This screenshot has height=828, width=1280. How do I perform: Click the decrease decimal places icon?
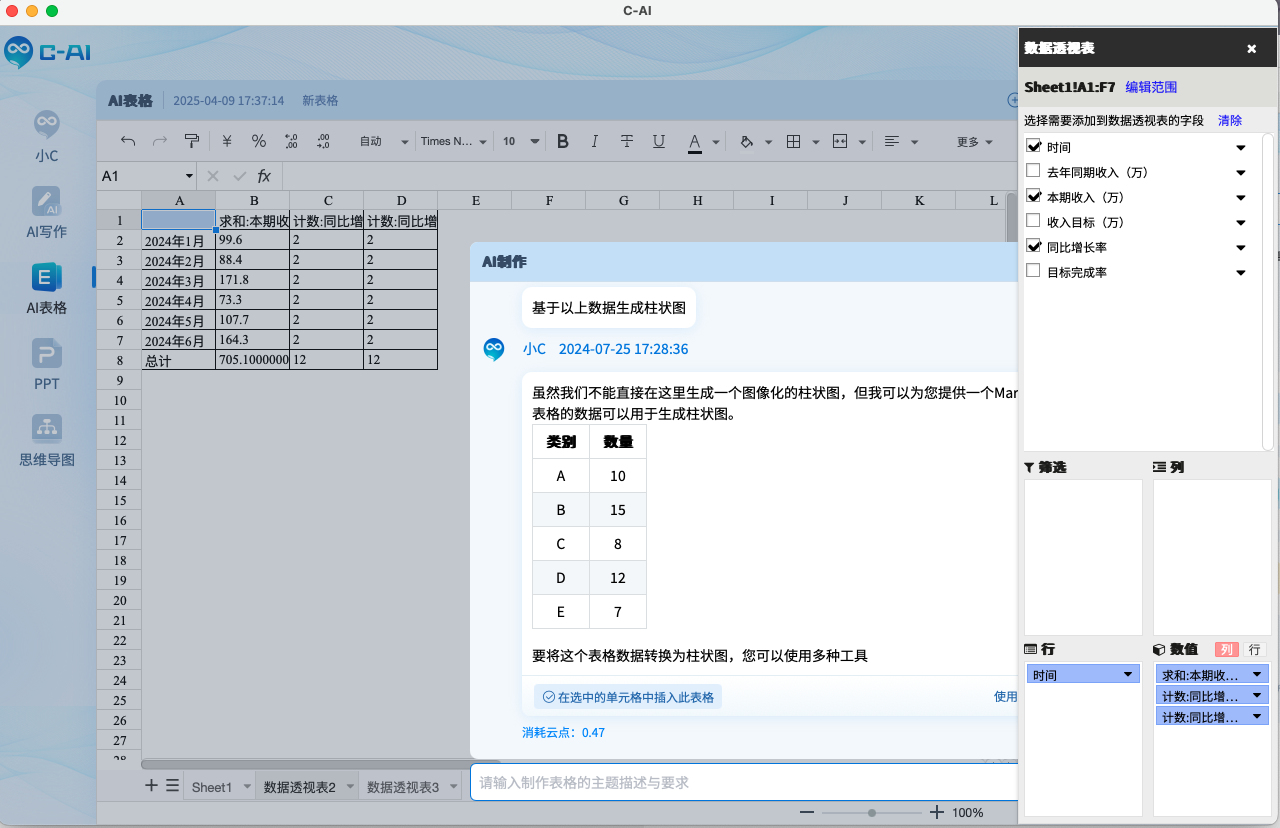point(291,141)
